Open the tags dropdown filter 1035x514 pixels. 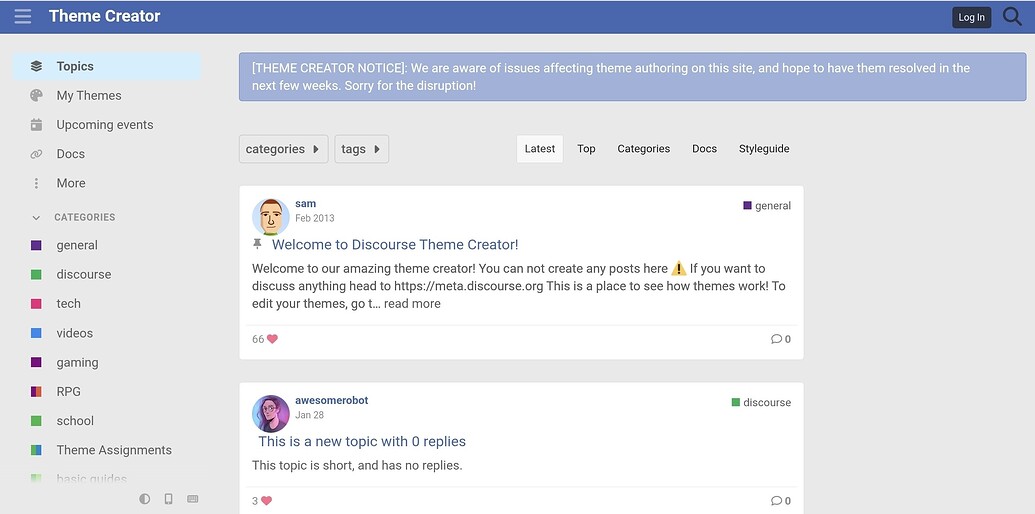tap(361, 149)
